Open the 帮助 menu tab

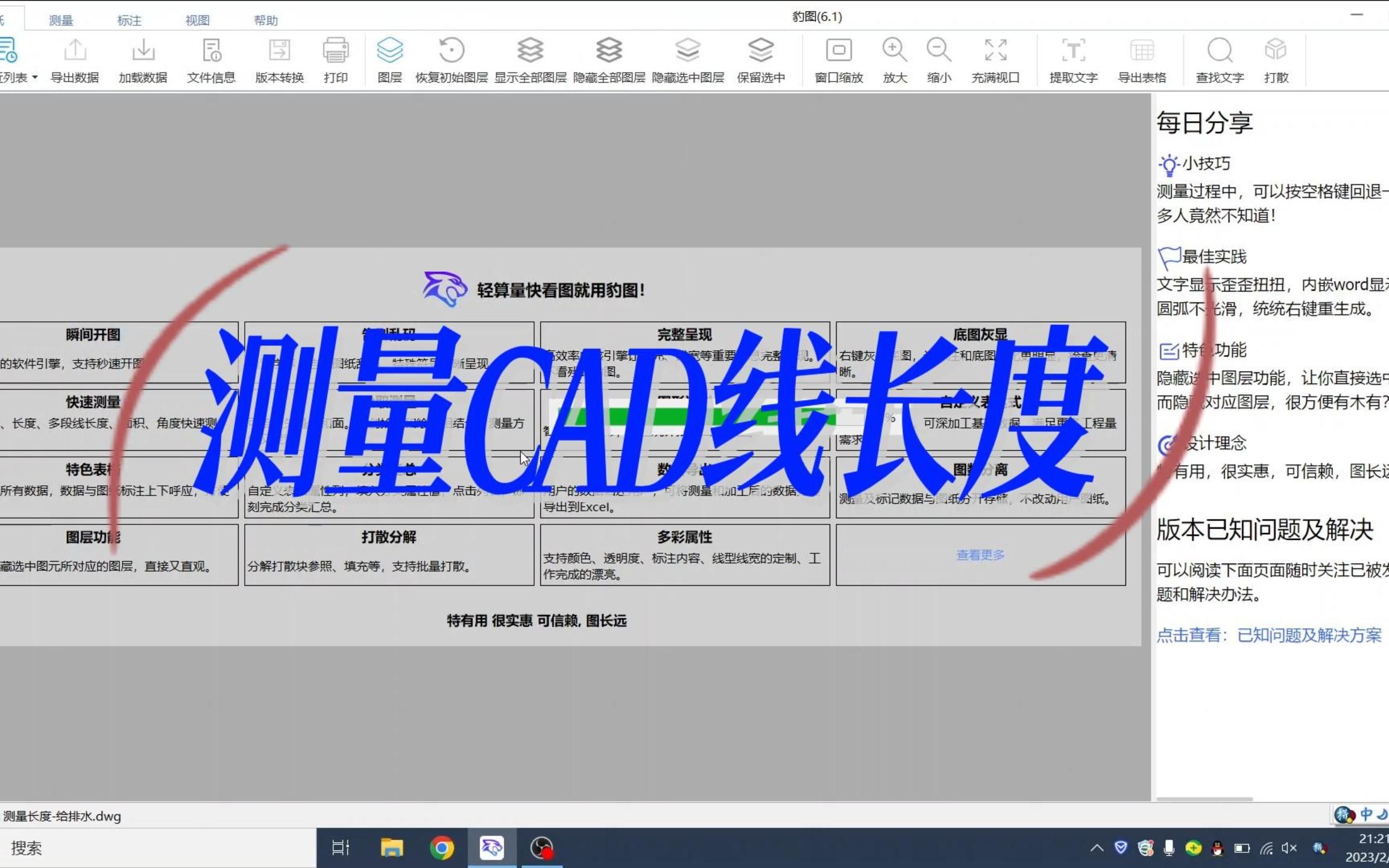tap(266, 20)
